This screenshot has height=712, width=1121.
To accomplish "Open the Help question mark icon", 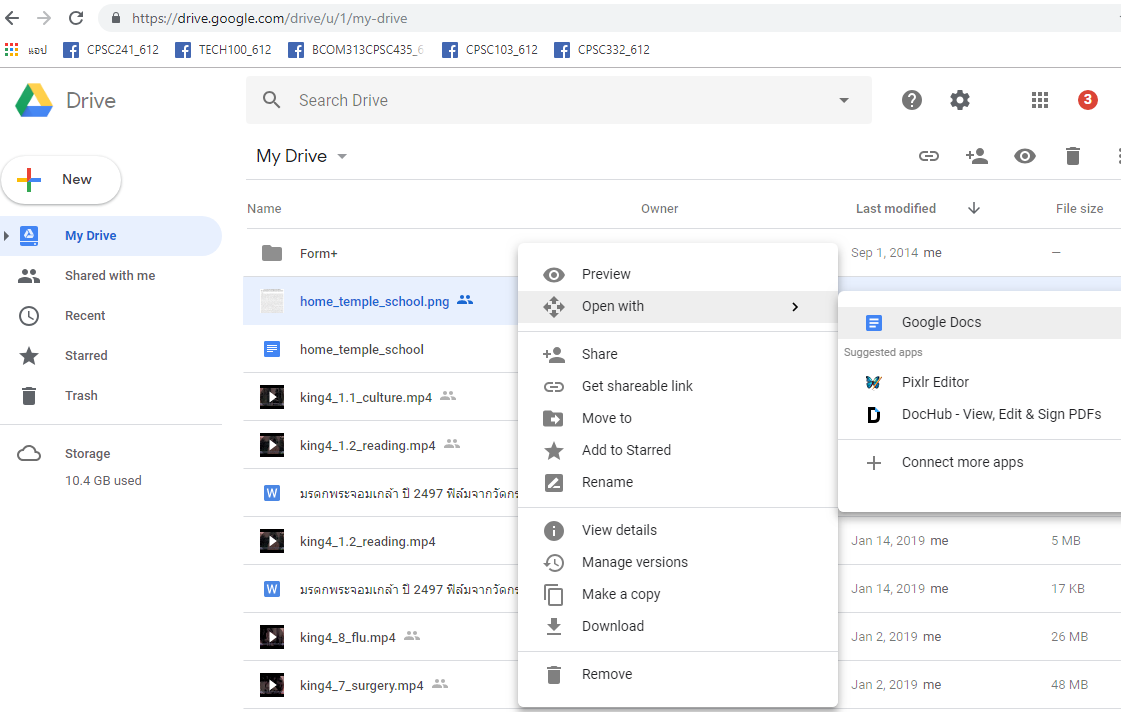I will 911,100.
